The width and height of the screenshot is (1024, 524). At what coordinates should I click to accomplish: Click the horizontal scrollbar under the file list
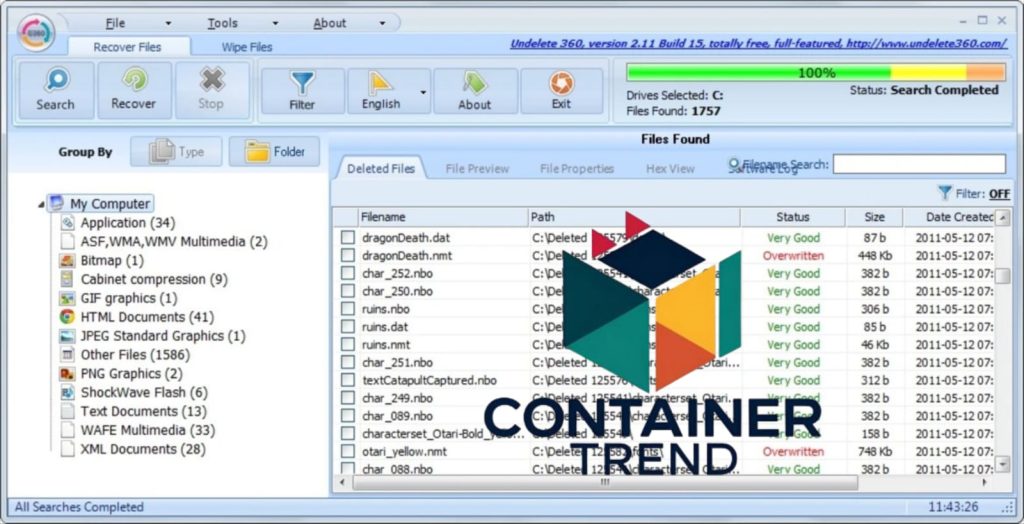[605, 482]
